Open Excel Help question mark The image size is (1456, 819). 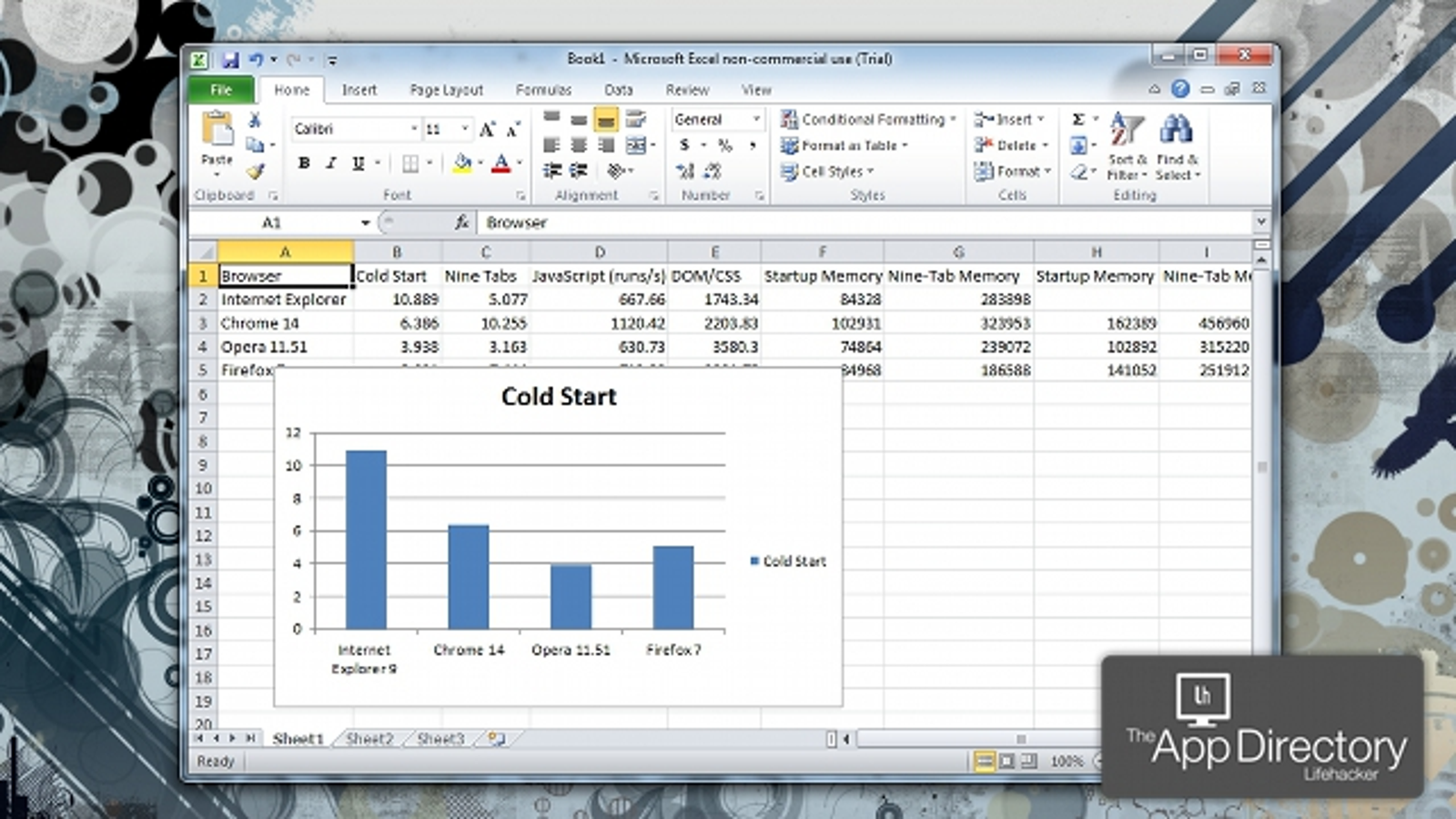(x=1180, y=88)
